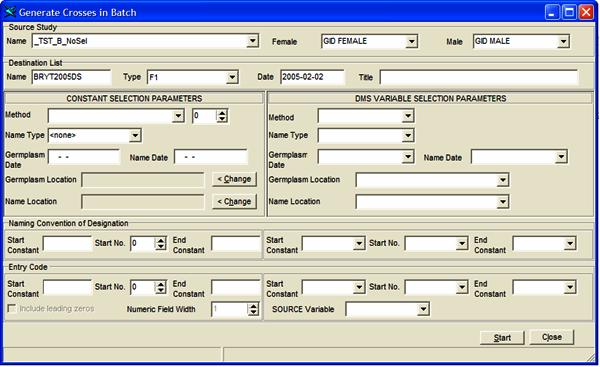Viewport: 600px width, 367px height.
Task: Click the application icon in title bar
Action: pos(10,12)
